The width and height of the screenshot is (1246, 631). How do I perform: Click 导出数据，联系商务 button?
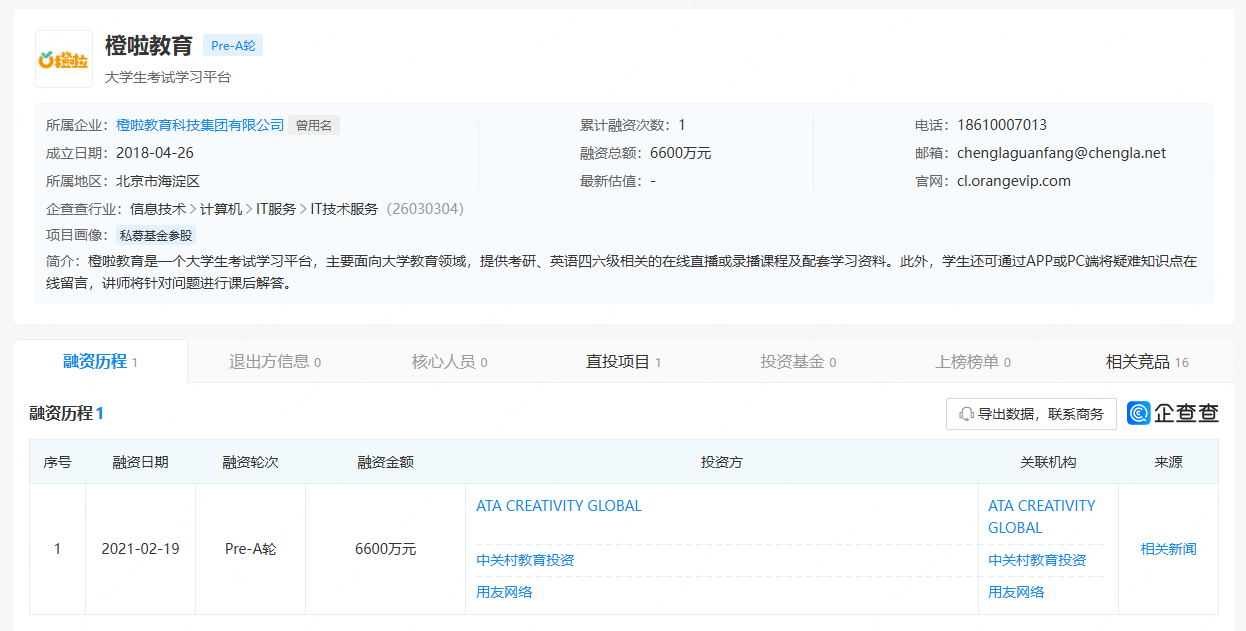pos(1031,414)
